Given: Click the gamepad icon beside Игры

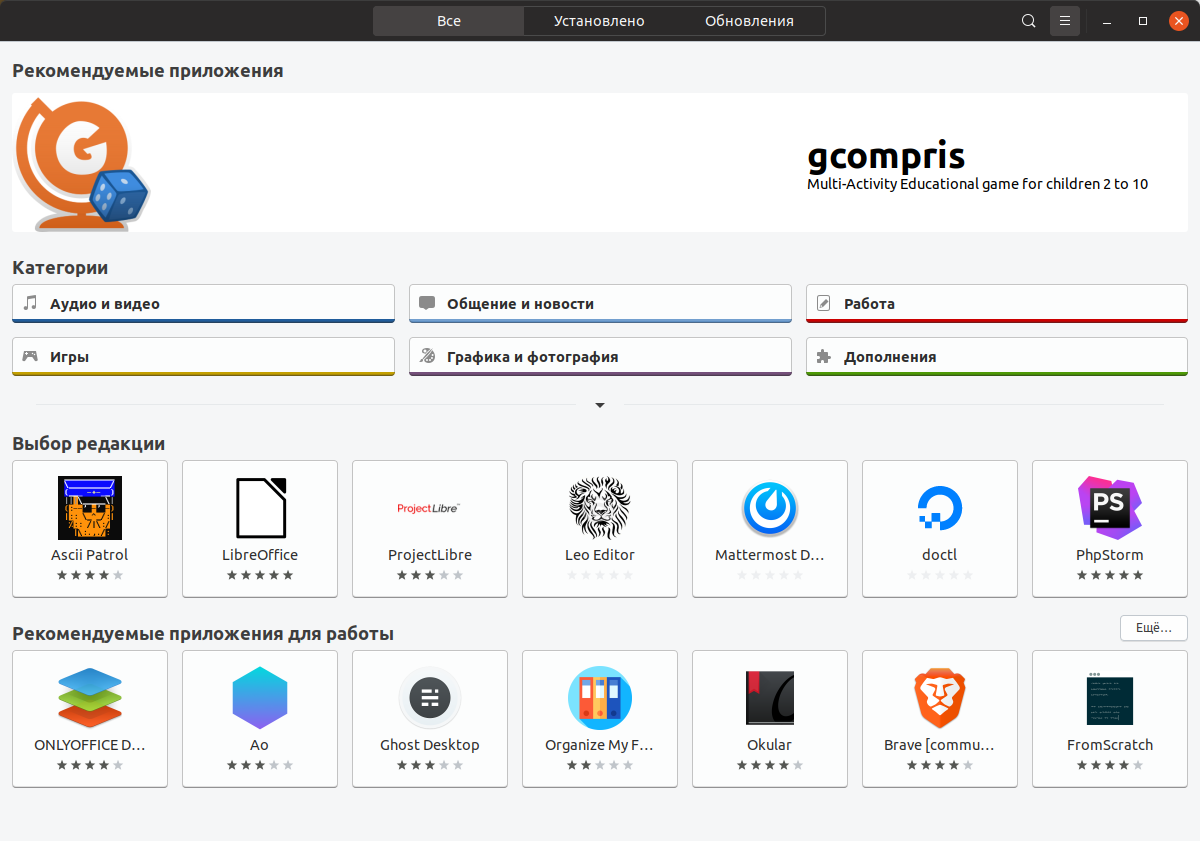Looking at the screenshot, I should tap(31, 356).
